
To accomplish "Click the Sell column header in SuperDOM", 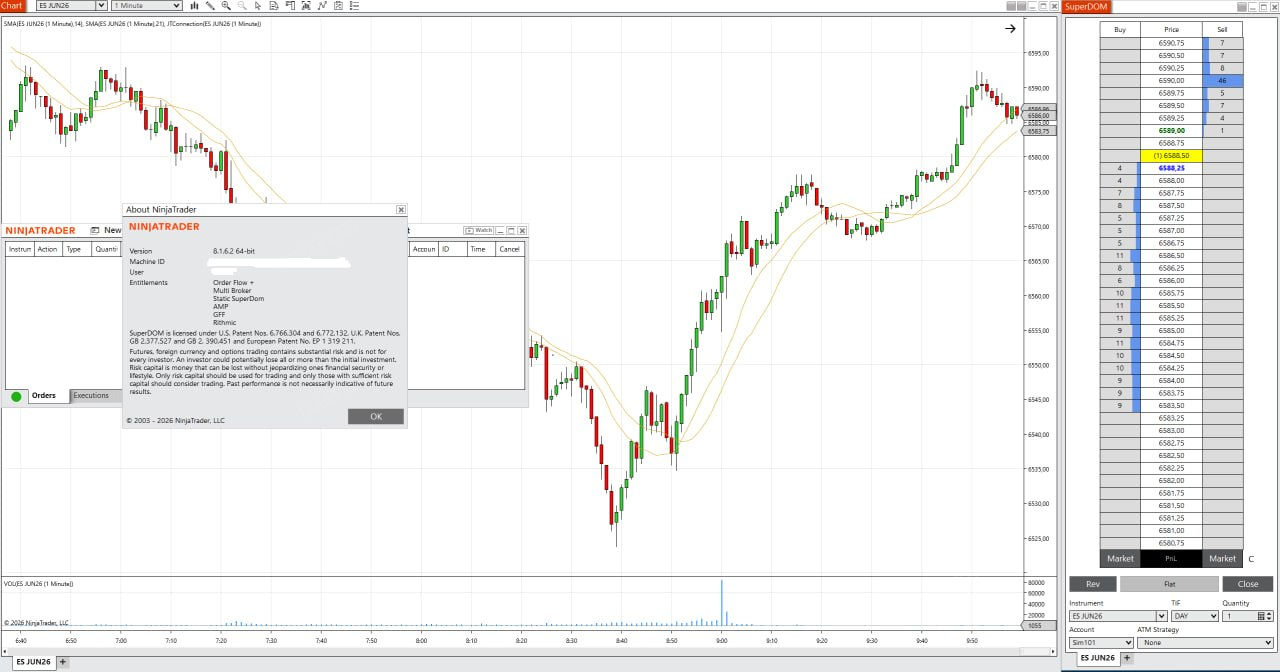I will [1222, 30].
